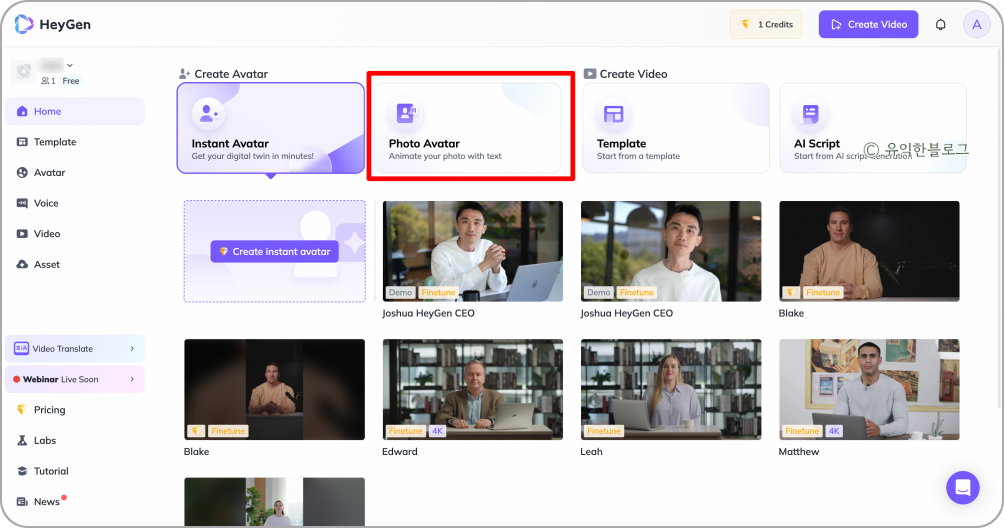Click the Voice sidebar icon
The image size is (1004, 528).
click(x=22, y=203)
